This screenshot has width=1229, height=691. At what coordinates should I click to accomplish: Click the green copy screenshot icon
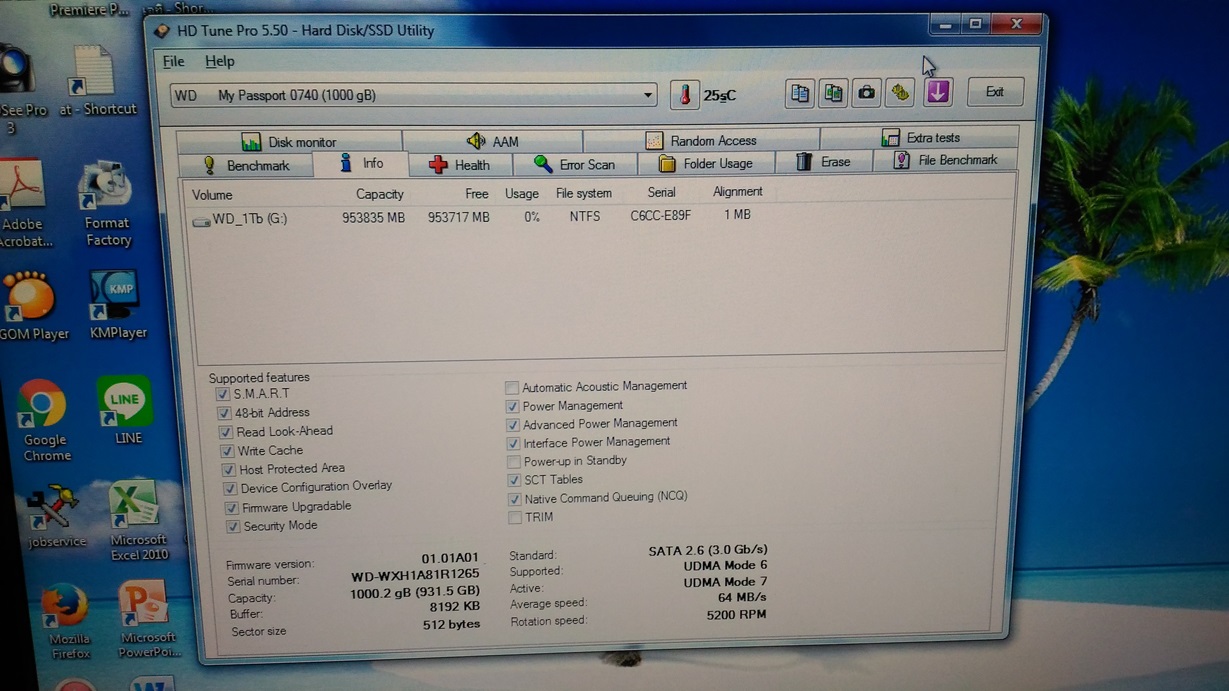[832, 93]
